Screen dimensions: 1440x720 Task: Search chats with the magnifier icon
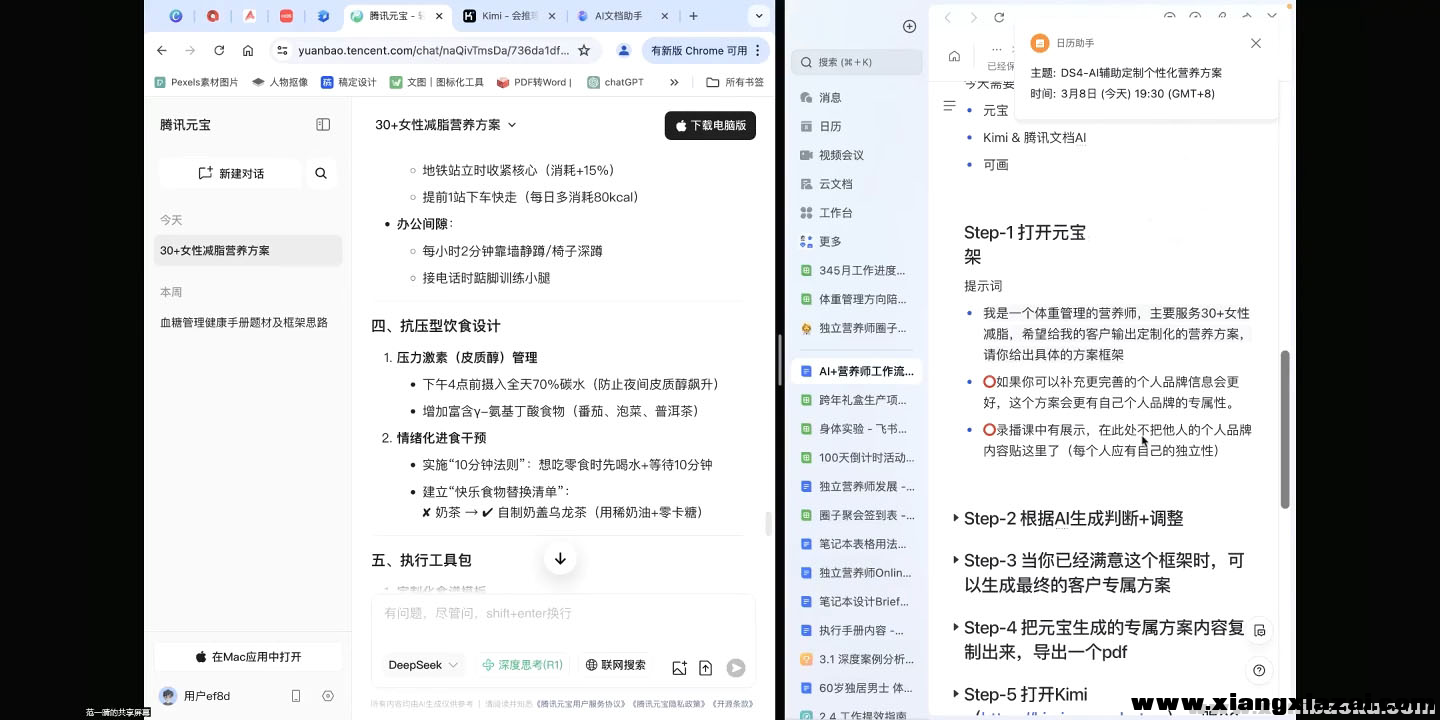point(321,173)
